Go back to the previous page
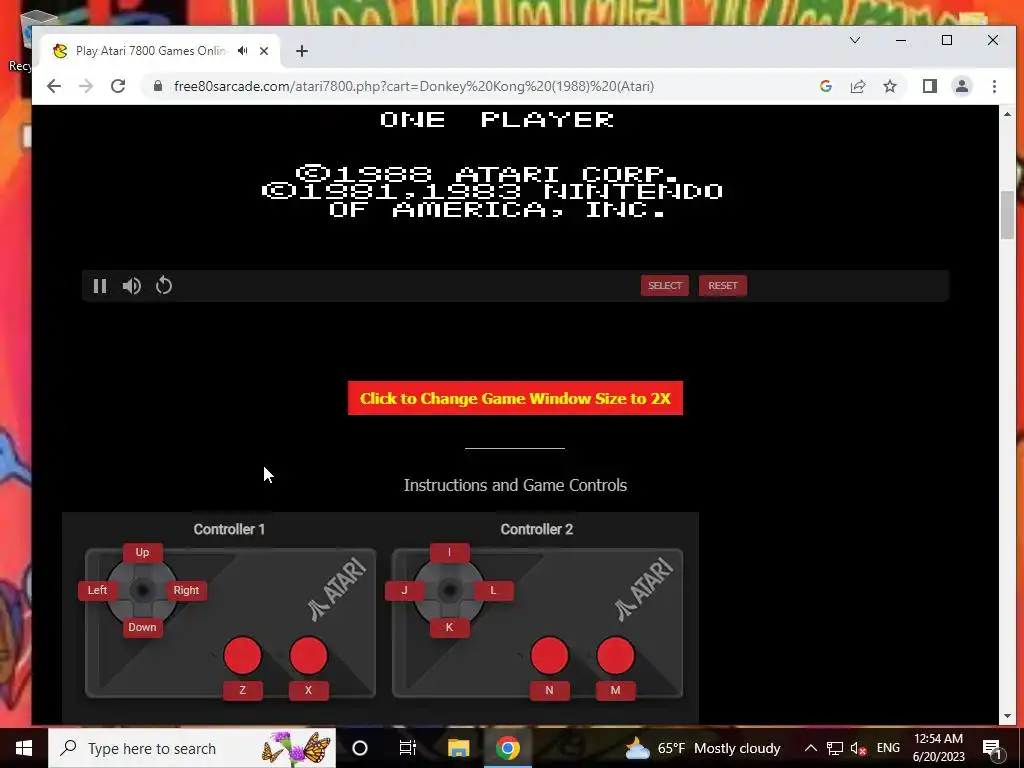Screen dimensions: 1024x768 pyautogui.click(x=54, y=86)
